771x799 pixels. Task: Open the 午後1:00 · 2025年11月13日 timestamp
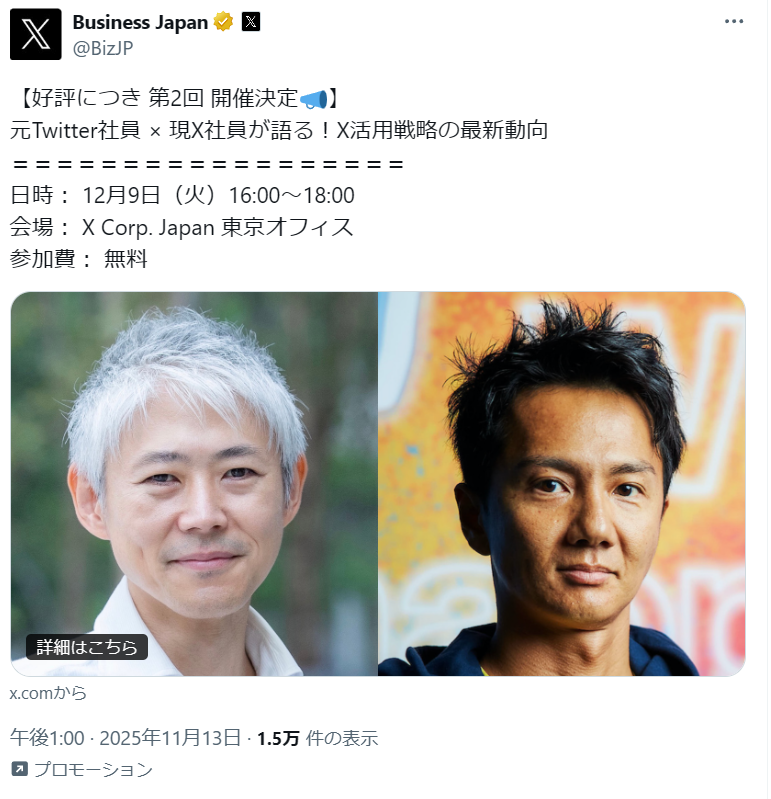click(x=125, y=737)
